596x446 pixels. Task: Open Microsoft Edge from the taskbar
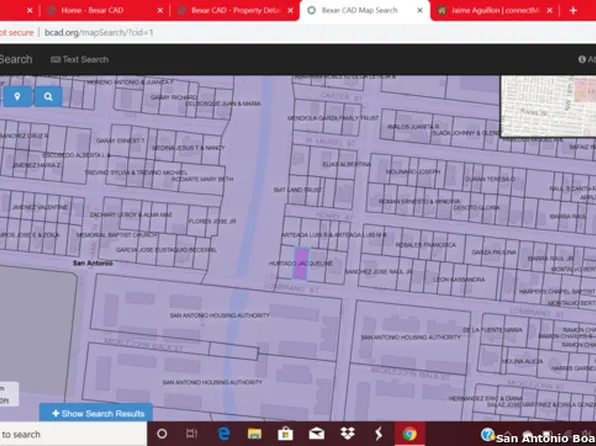pos(224,433)
